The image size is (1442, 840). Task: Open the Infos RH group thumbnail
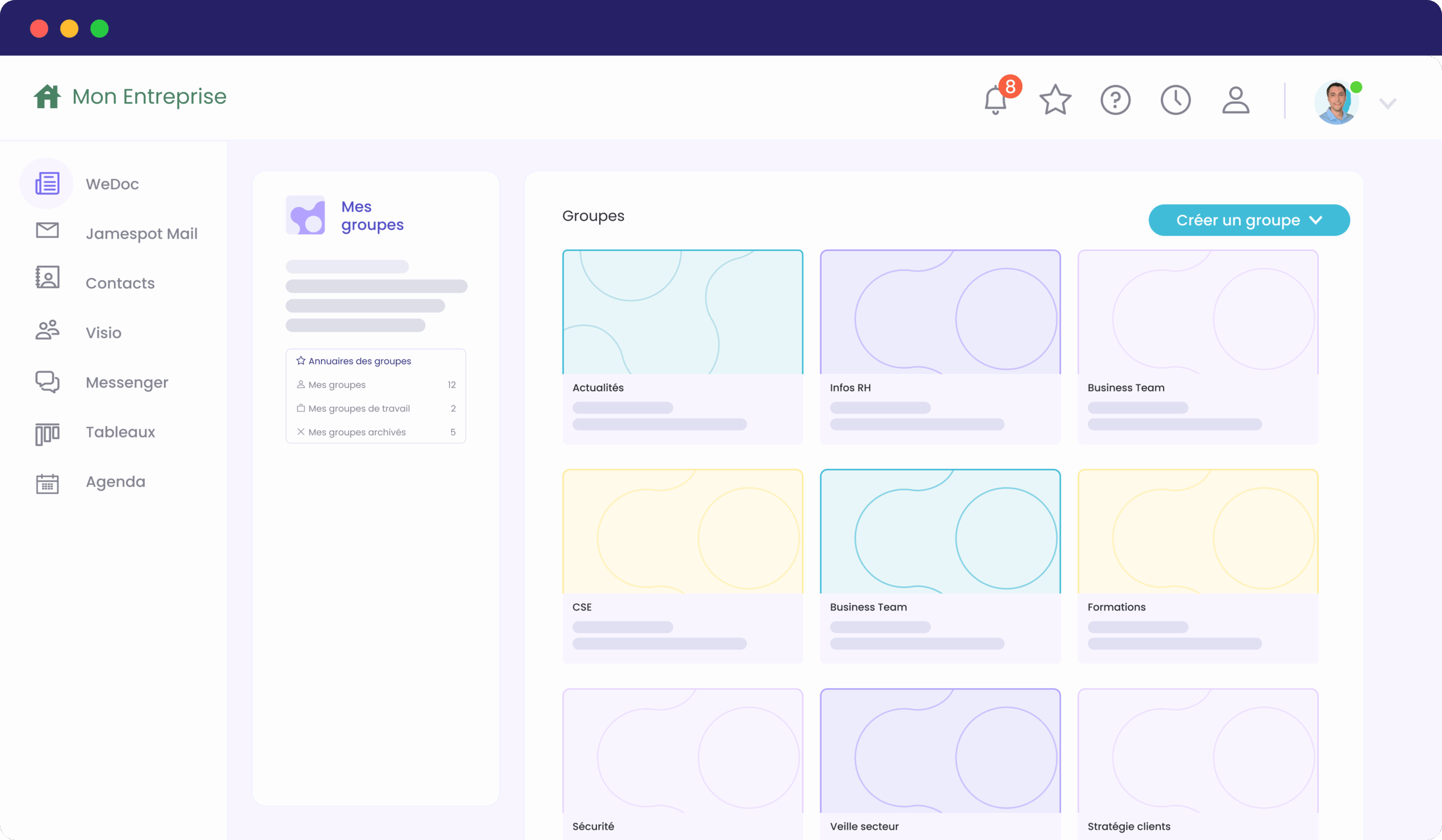click(940, 312)
